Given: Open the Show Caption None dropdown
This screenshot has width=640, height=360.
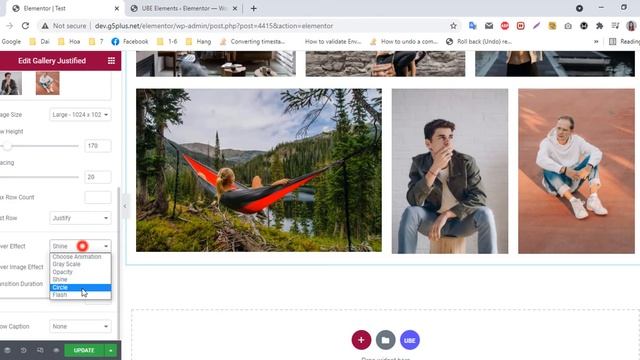Looking at the screenshot, I should 80,327.
